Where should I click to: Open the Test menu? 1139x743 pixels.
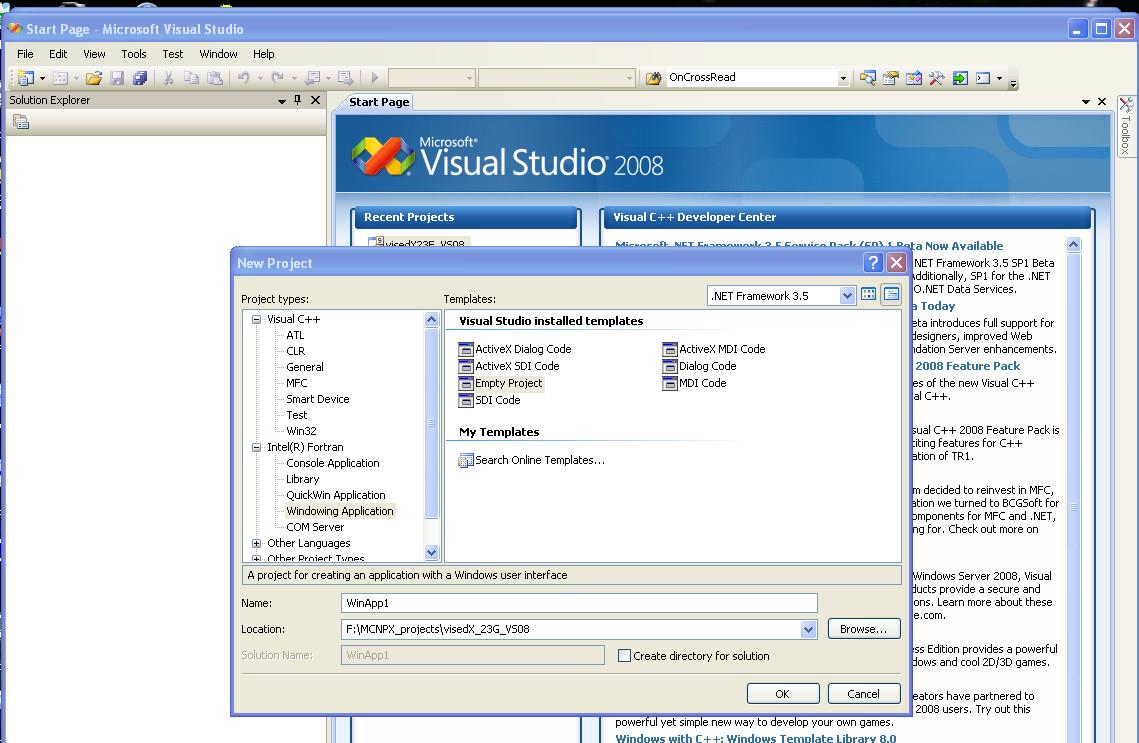click(x=173, y=54)
